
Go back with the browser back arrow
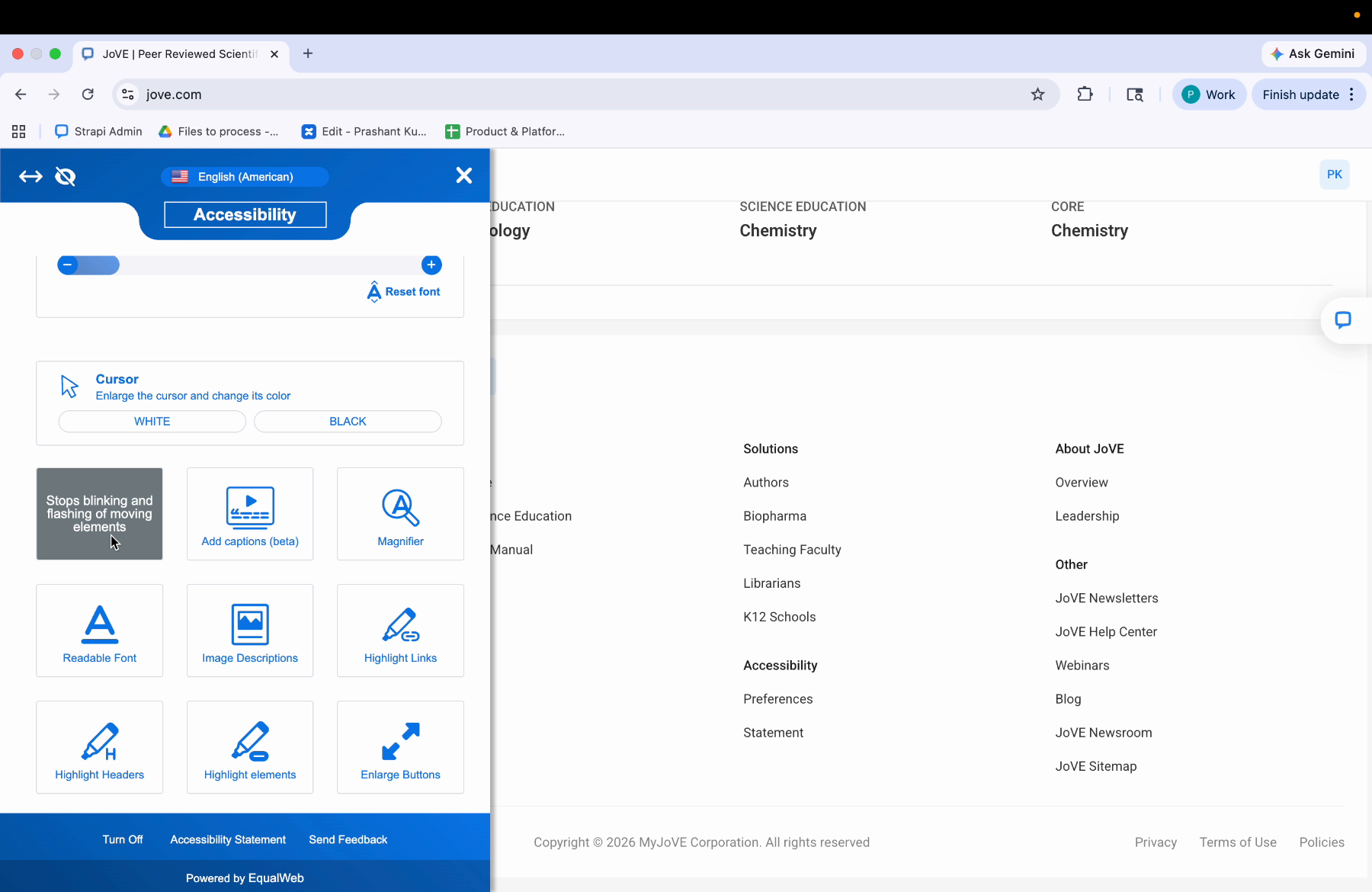coord(21,95)
